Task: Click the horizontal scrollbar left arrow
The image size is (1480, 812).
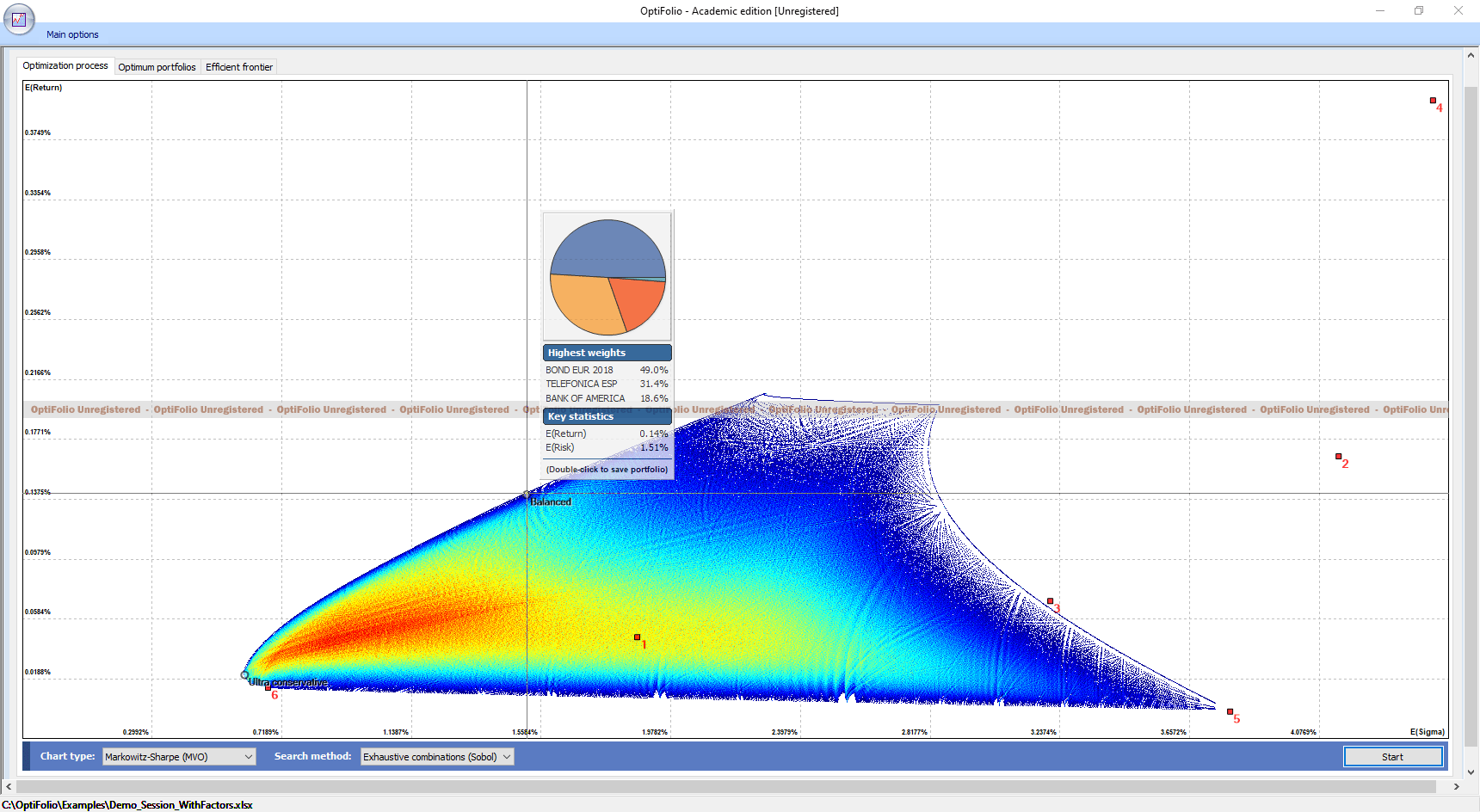Action: (x=9, y=786)
